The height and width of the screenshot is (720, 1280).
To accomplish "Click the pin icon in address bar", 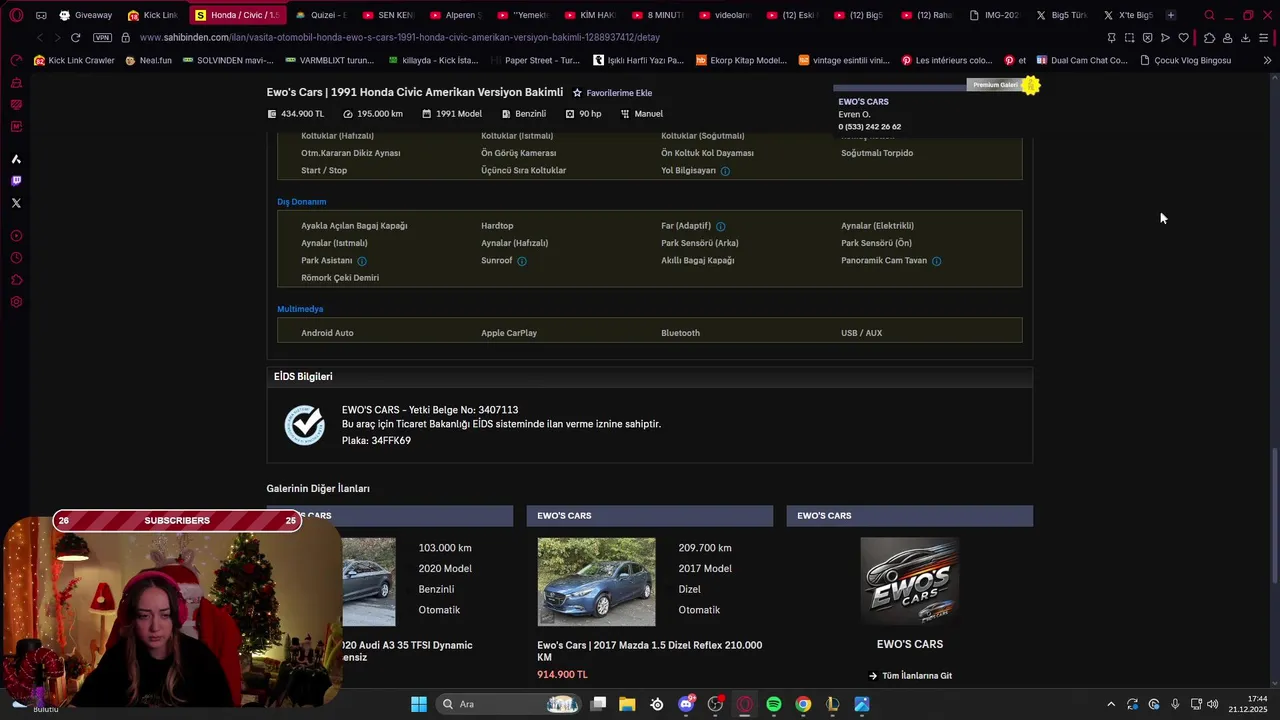I will click(x=1111, y=38).
